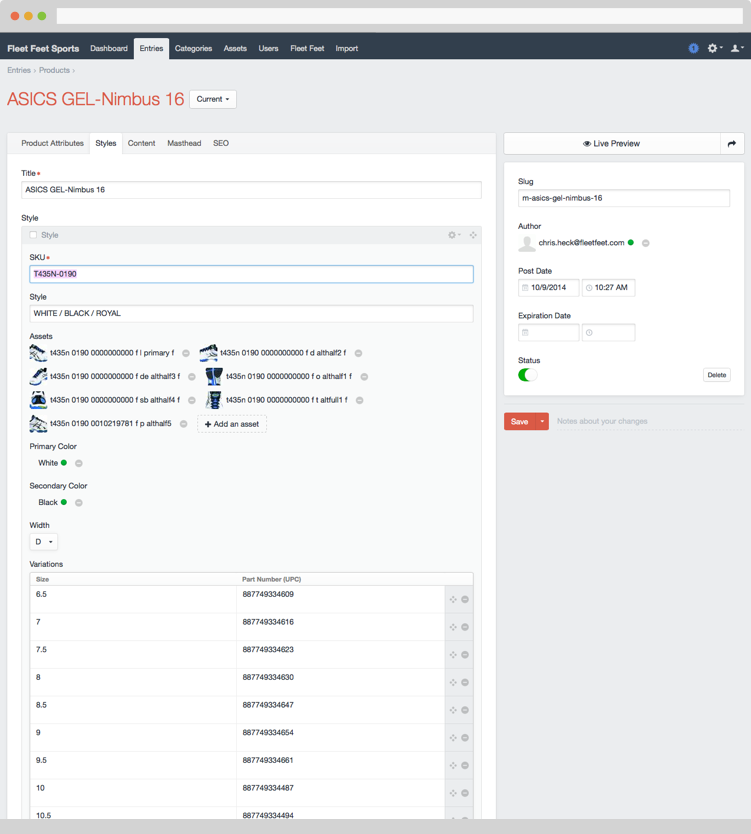Tick the Style block checkbox
Viewport: 751px width, 834px height.
33,235
